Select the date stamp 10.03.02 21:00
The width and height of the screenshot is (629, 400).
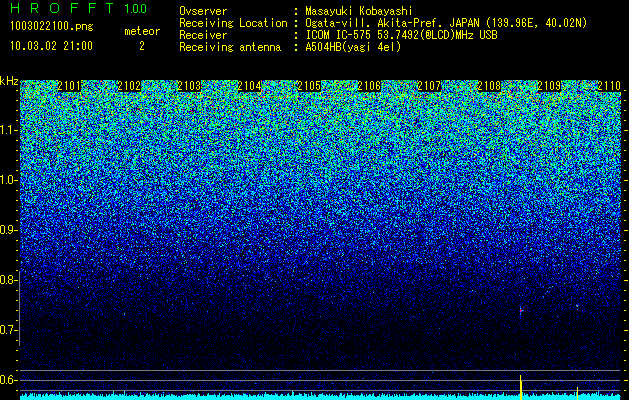click(51, 46)
